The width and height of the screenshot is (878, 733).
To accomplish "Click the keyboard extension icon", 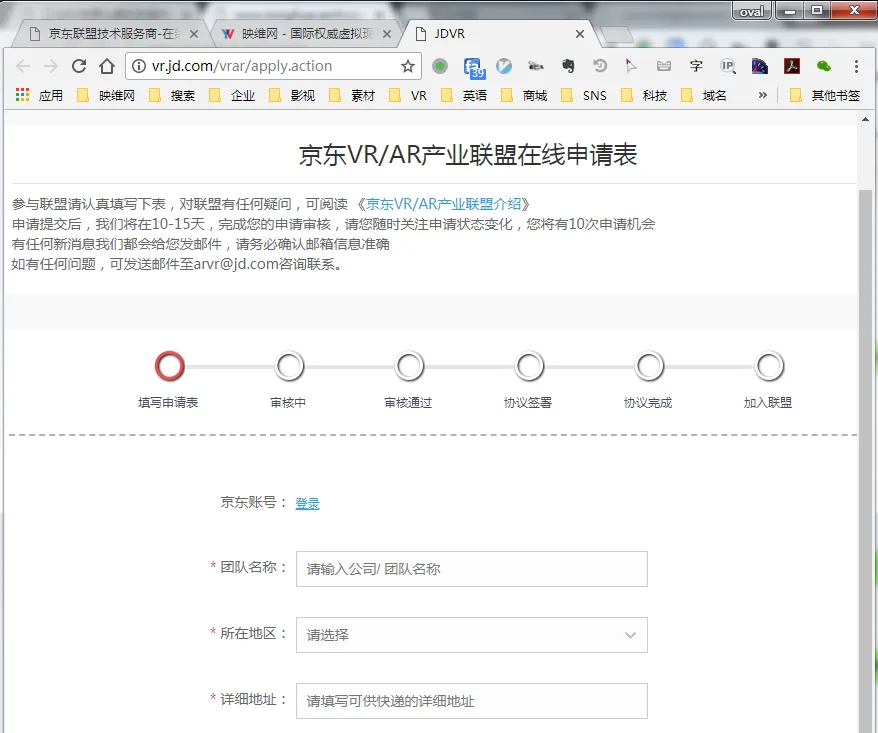I will click(664, 66).
